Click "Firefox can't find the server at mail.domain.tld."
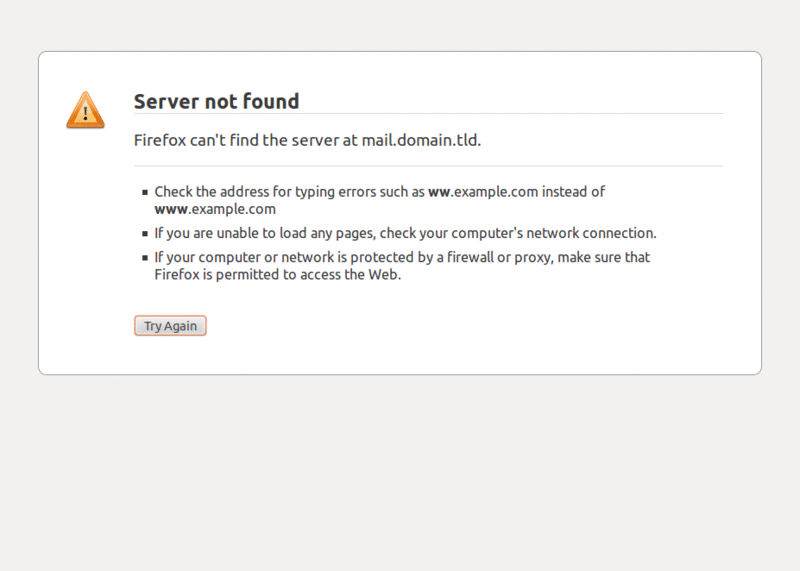 coord(307,140)
